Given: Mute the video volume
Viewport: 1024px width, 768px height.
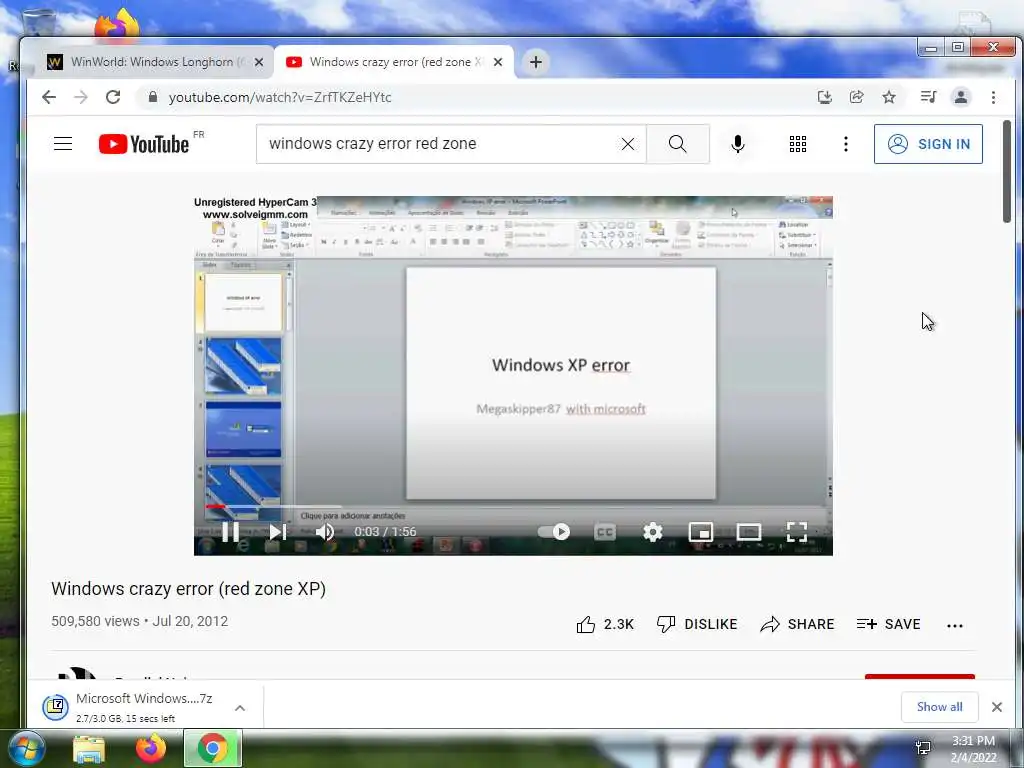Looking at the screenshot, I should click(325, 532).
